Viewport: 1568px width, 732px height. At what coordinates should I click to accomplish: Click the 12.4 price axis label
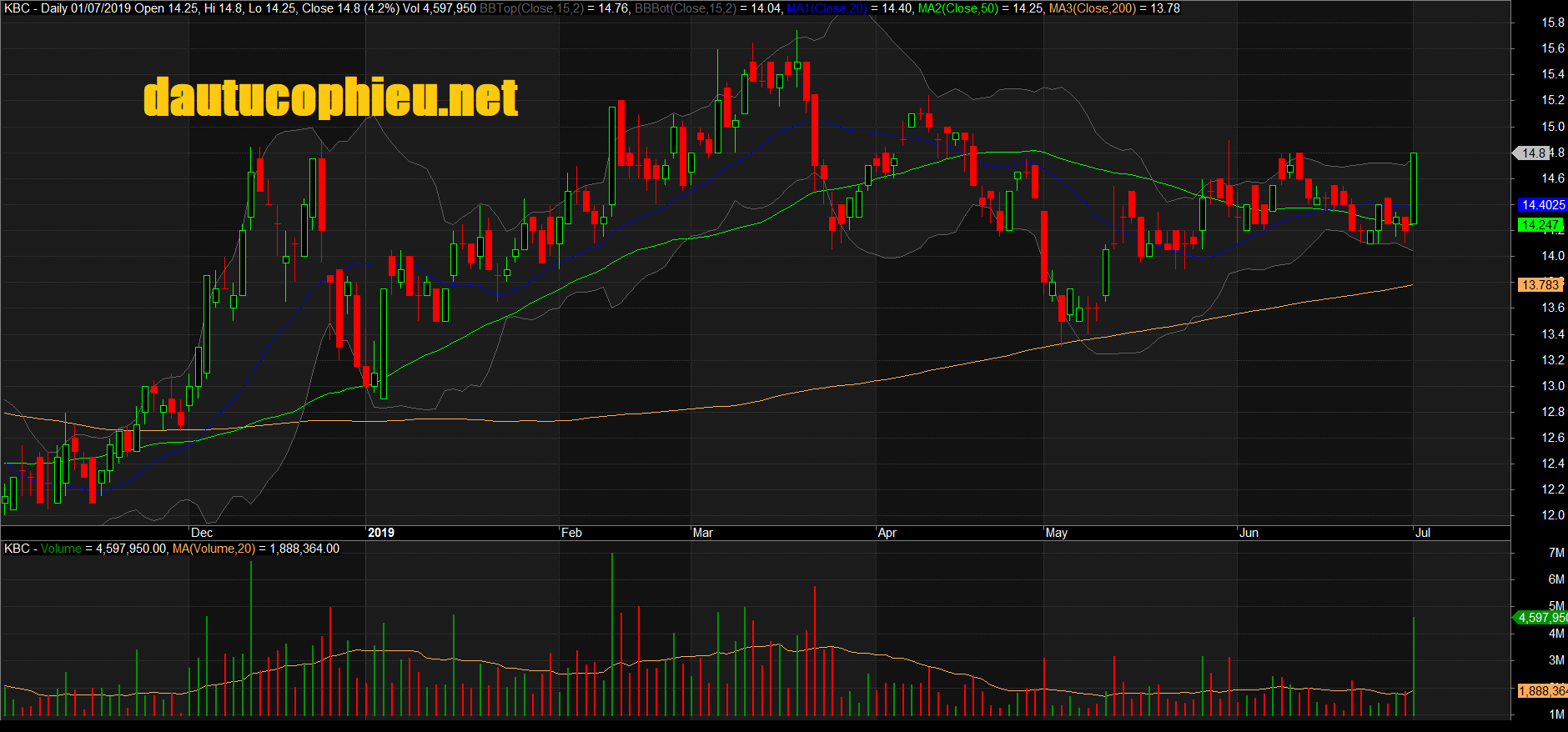click(1553, 464)
